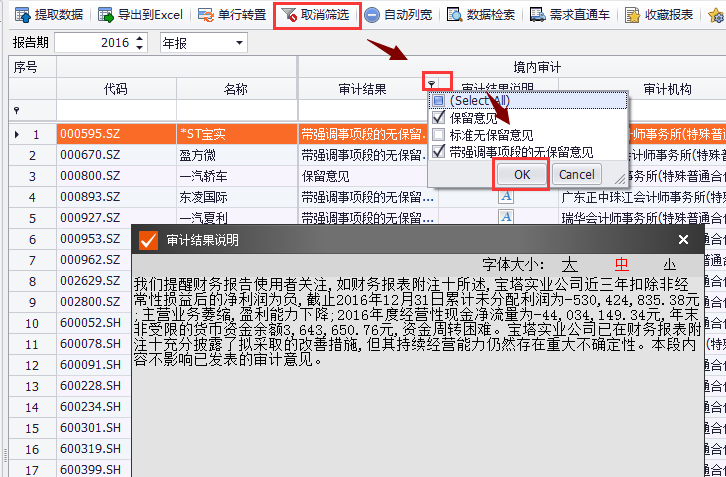Set font size to 大
726x477 pixels.
coord(569,265)
